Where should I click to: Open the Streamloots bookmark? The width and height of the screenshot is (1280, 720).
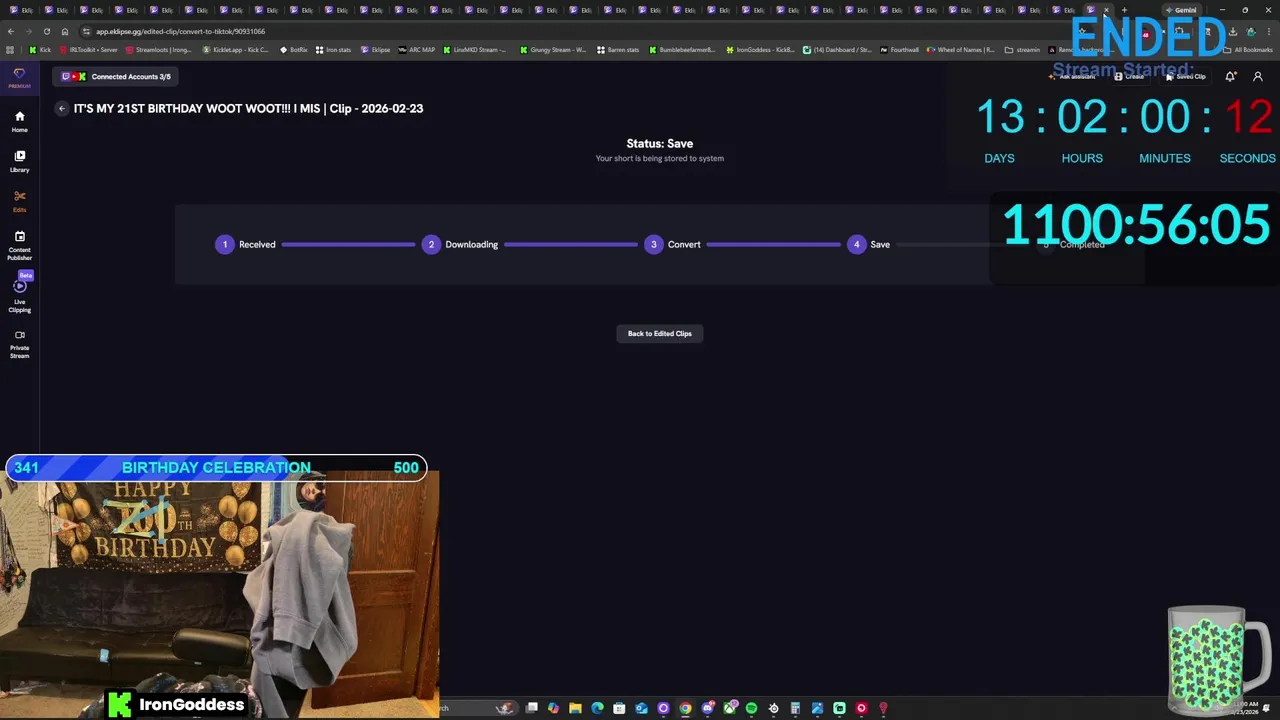[159, 49]
